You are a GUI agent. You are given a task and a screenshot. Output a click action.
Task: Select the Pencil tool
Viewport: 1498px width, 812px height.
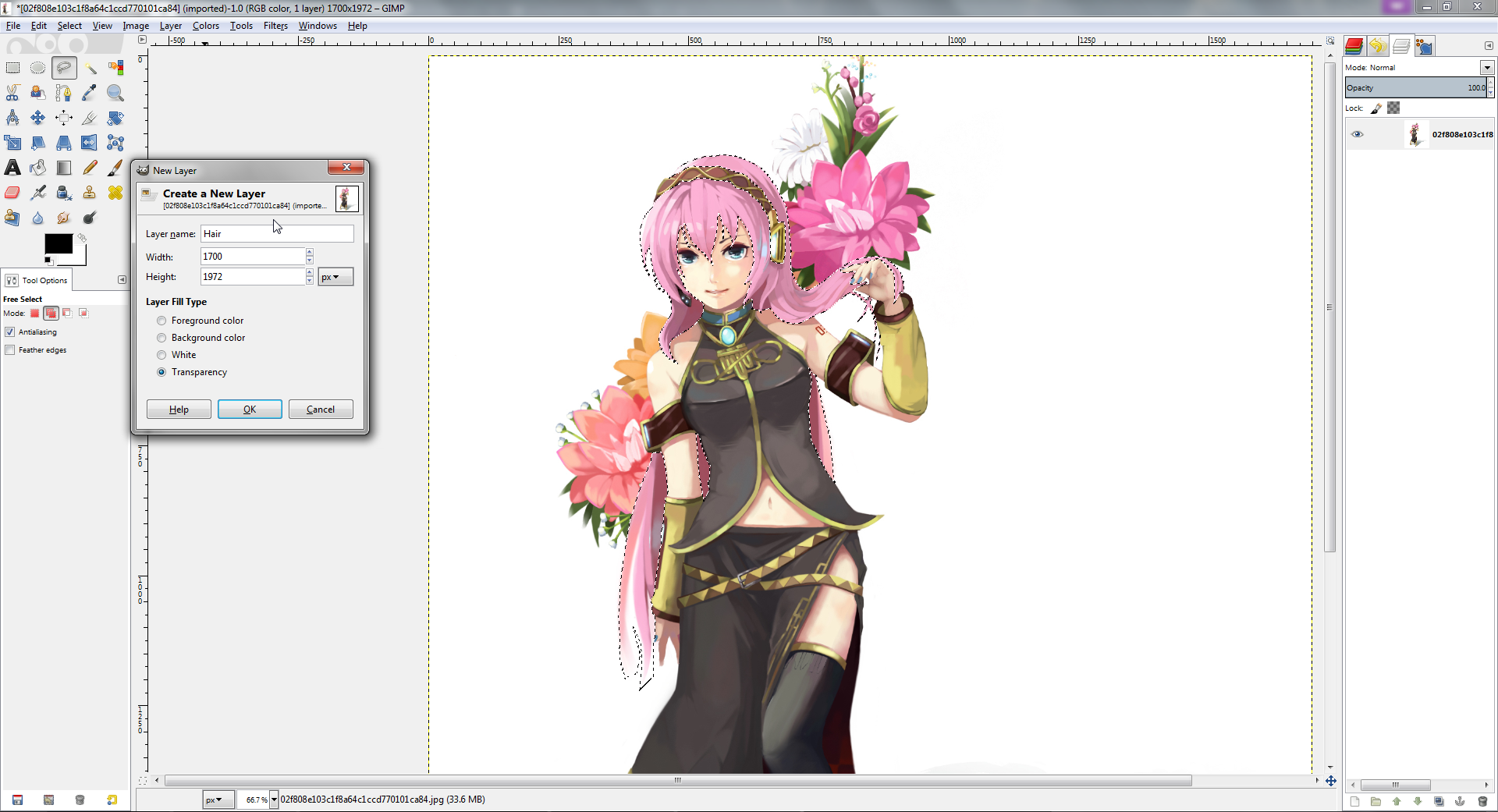tap(90, 168)
